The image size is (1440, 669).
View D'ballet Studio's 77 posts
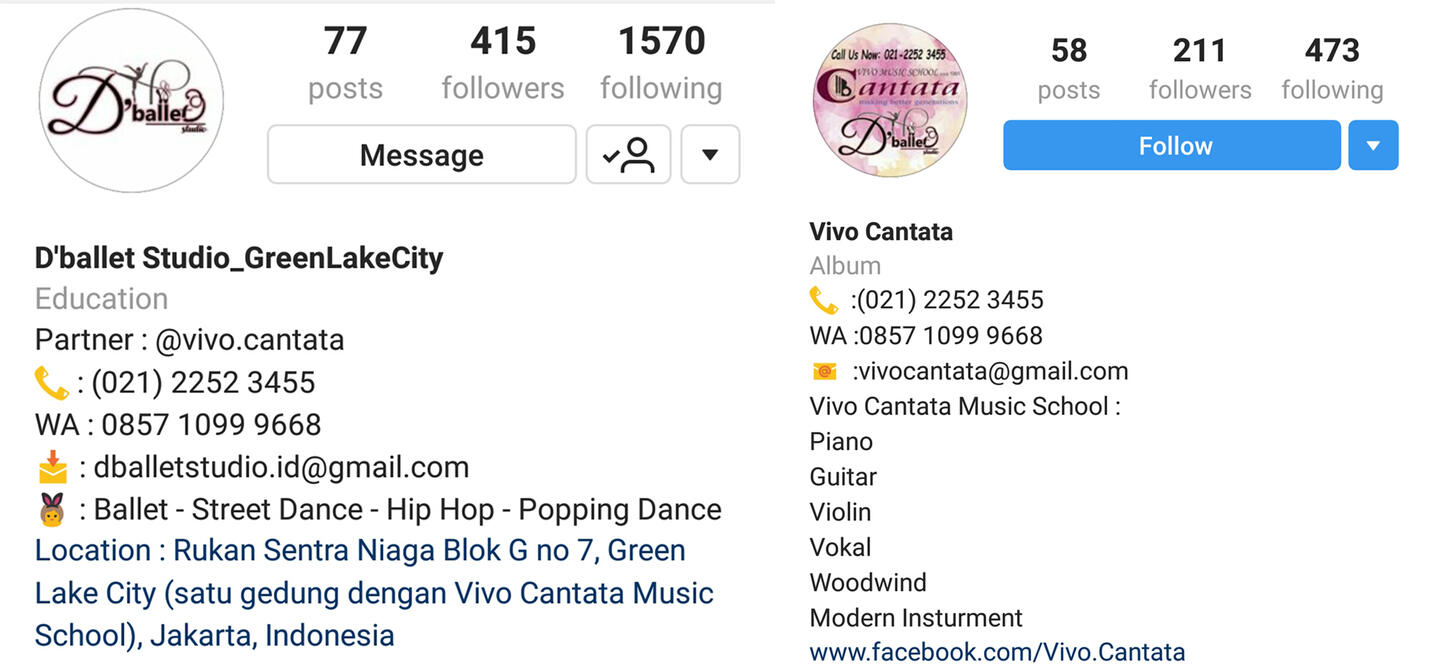coord(345,63)
